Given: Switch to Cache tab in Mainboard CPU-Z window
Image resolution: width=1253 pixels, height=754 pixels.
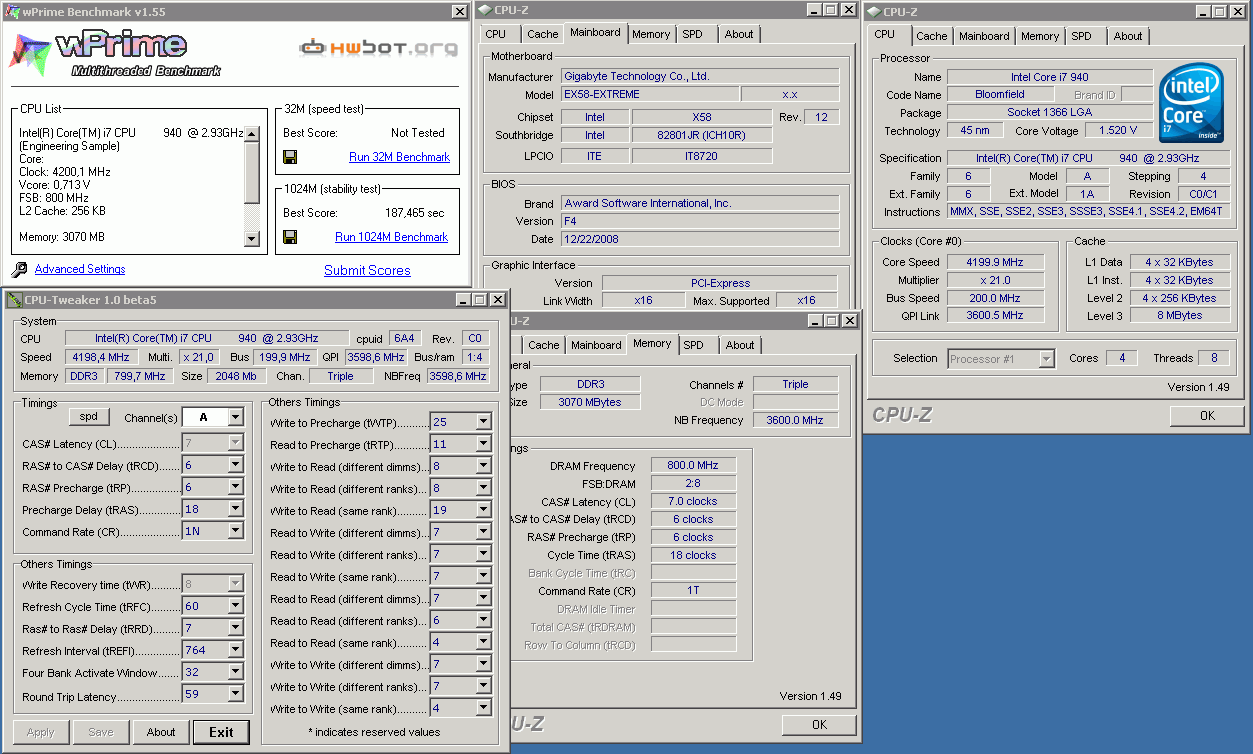Looking at the screenshot, I should (543, 34).
